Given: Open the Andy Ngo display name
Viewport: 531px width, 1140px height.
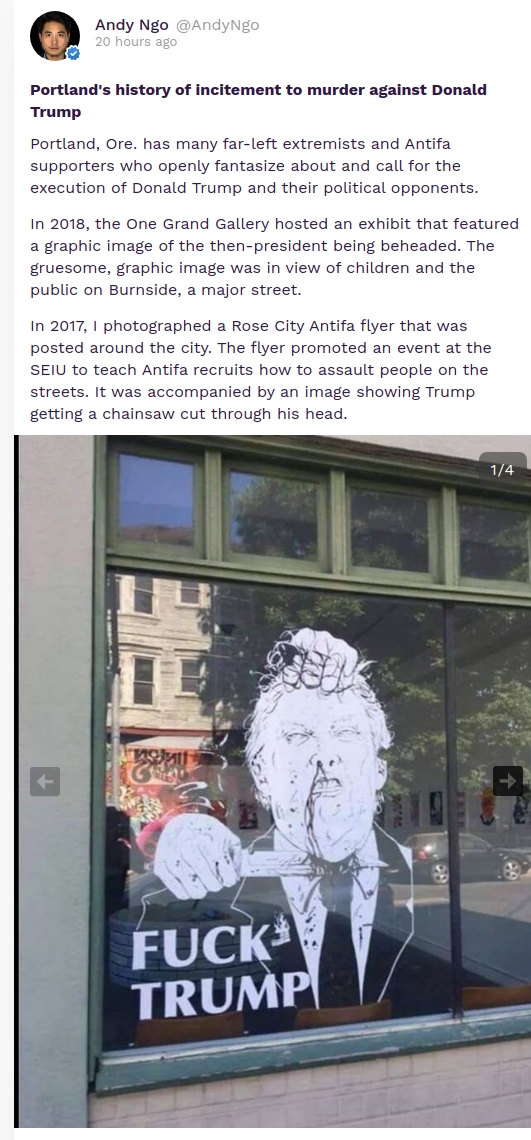Looking at the screenshot, I should [x=132, y=25].
